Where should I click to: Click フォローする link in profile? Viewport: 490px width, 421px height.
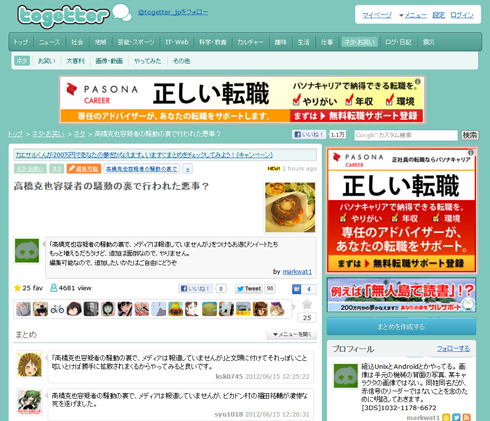click(x=453, y=349)
